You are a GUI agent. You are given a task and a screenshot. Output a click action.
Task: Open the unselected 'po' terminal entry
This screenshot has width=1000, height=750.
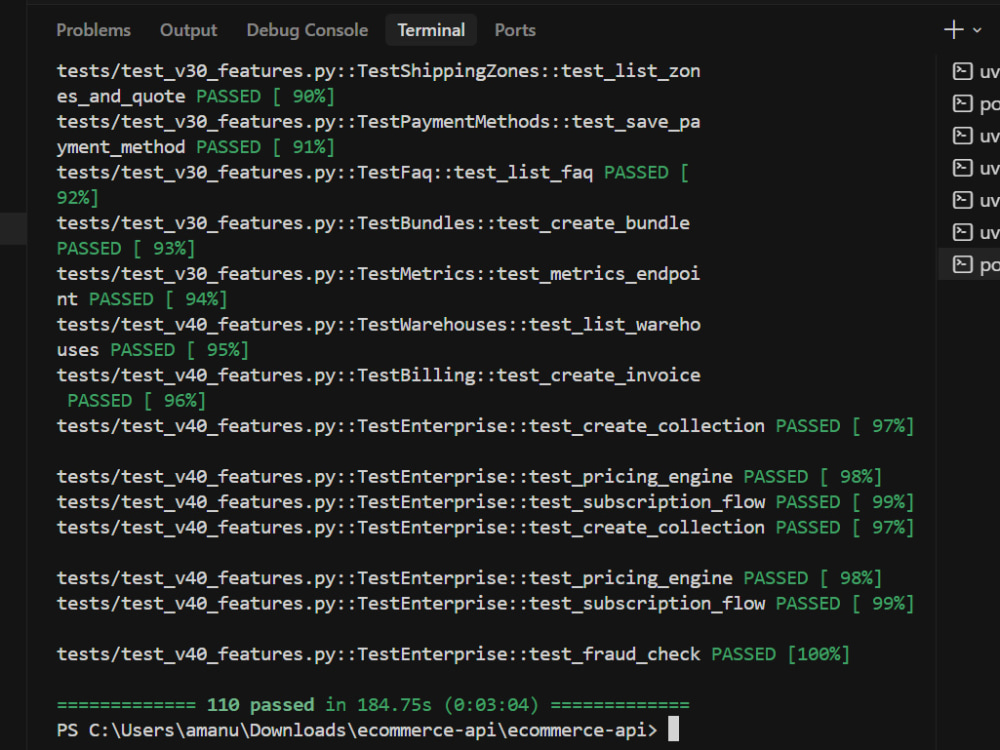point(974,103)
